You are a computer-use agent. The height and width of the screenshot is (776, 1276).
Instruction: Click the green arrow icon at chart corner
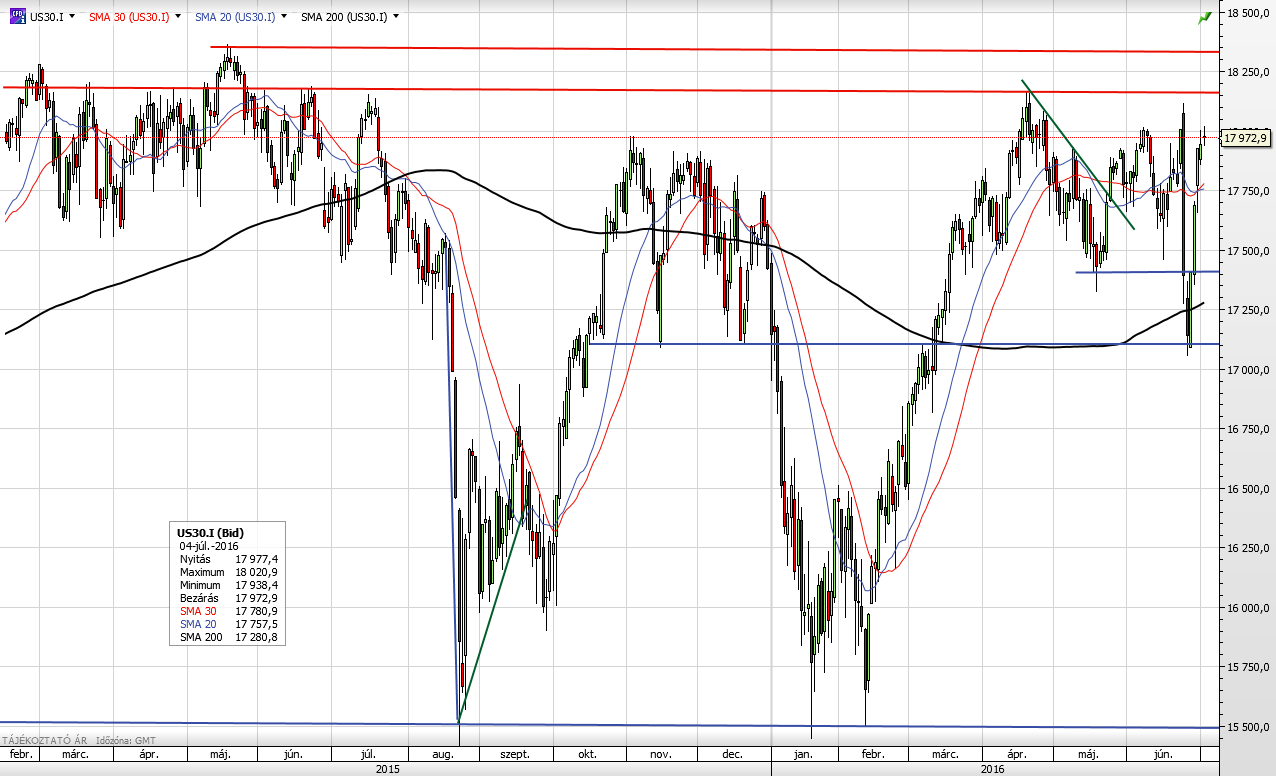1205,17
